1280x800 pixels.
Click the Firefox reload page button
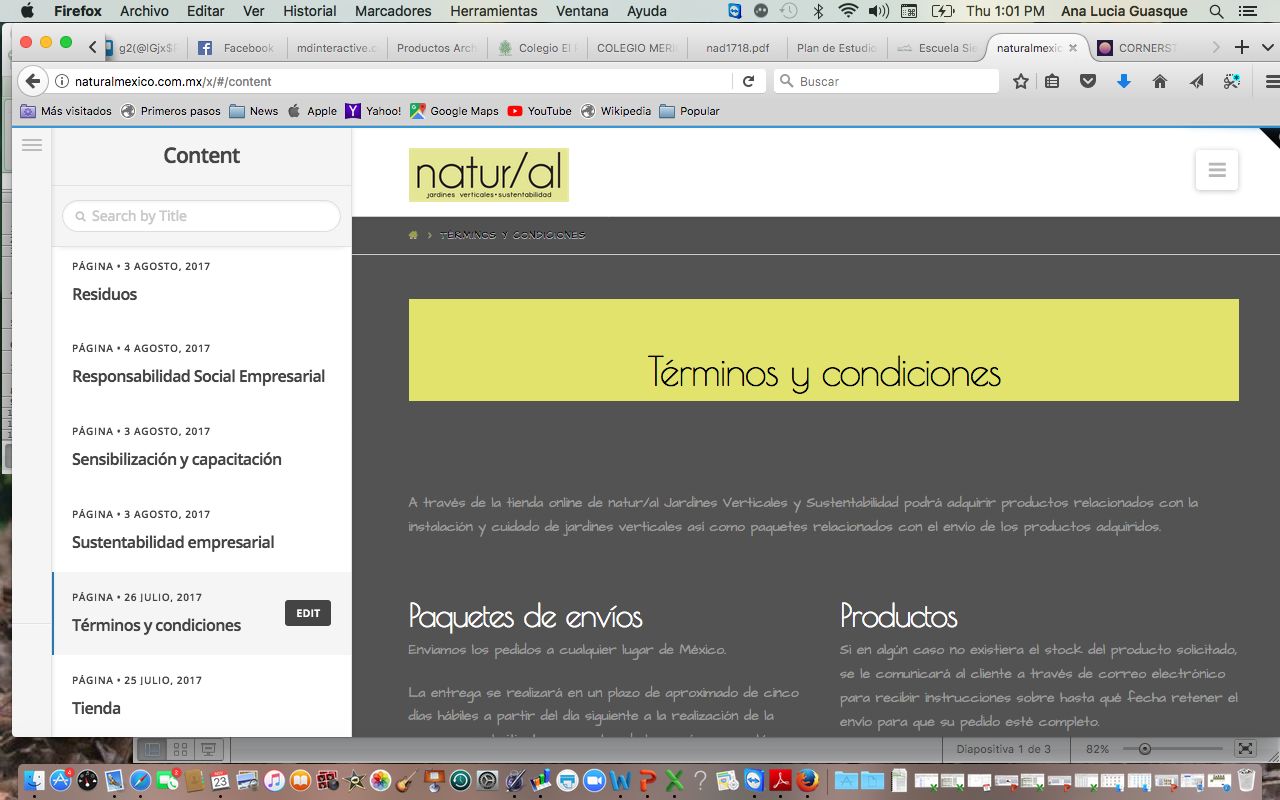pyautogui.click(x=748, y=81)
